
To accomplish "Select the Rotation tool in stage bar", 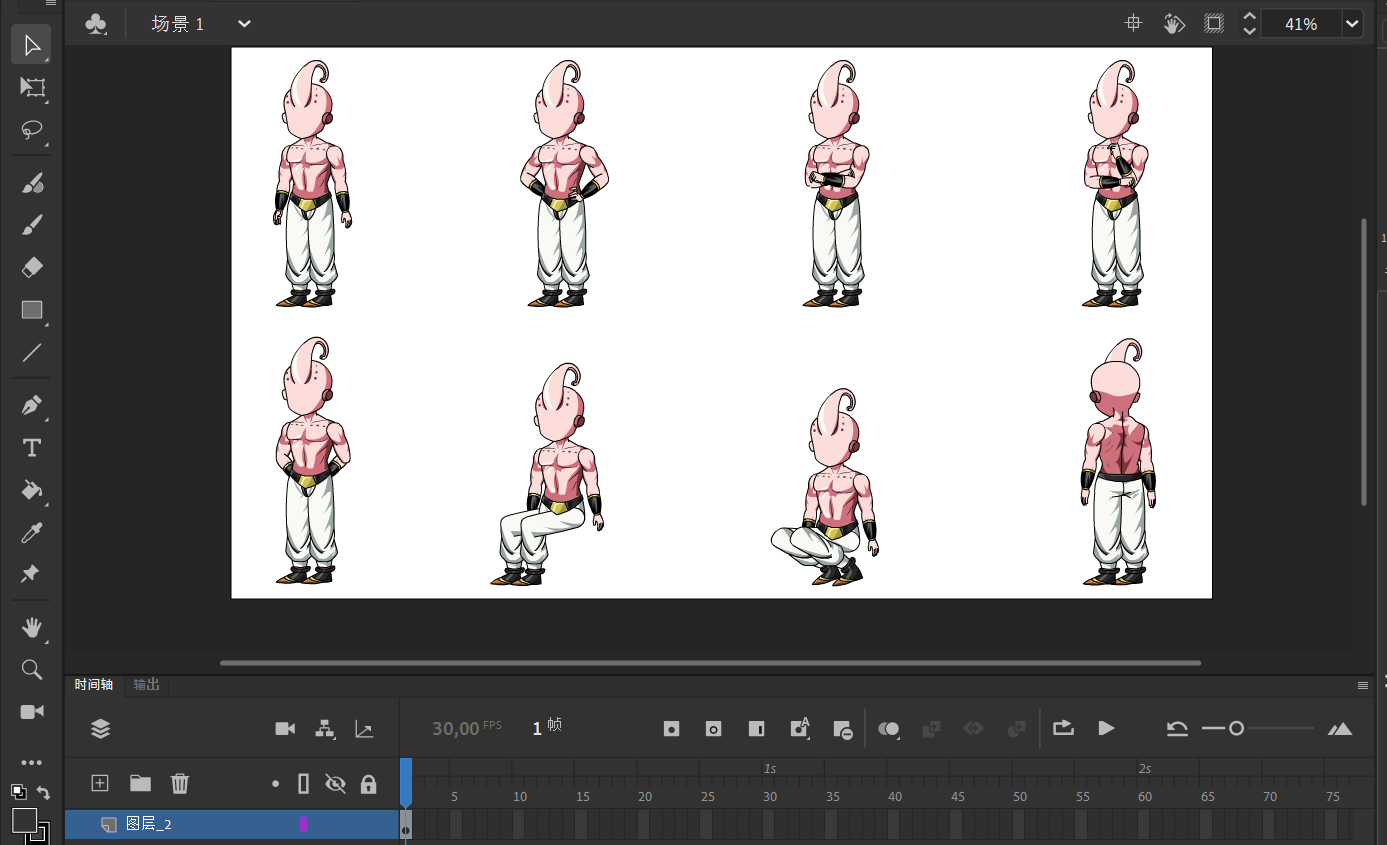I will 1174,23.
